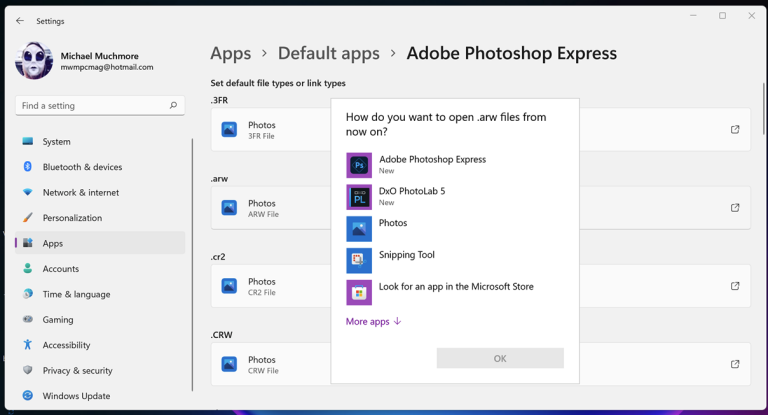Click the Photos icon for .arw
The height and width of the screenshot is (415, 768).
pos(229,208)
